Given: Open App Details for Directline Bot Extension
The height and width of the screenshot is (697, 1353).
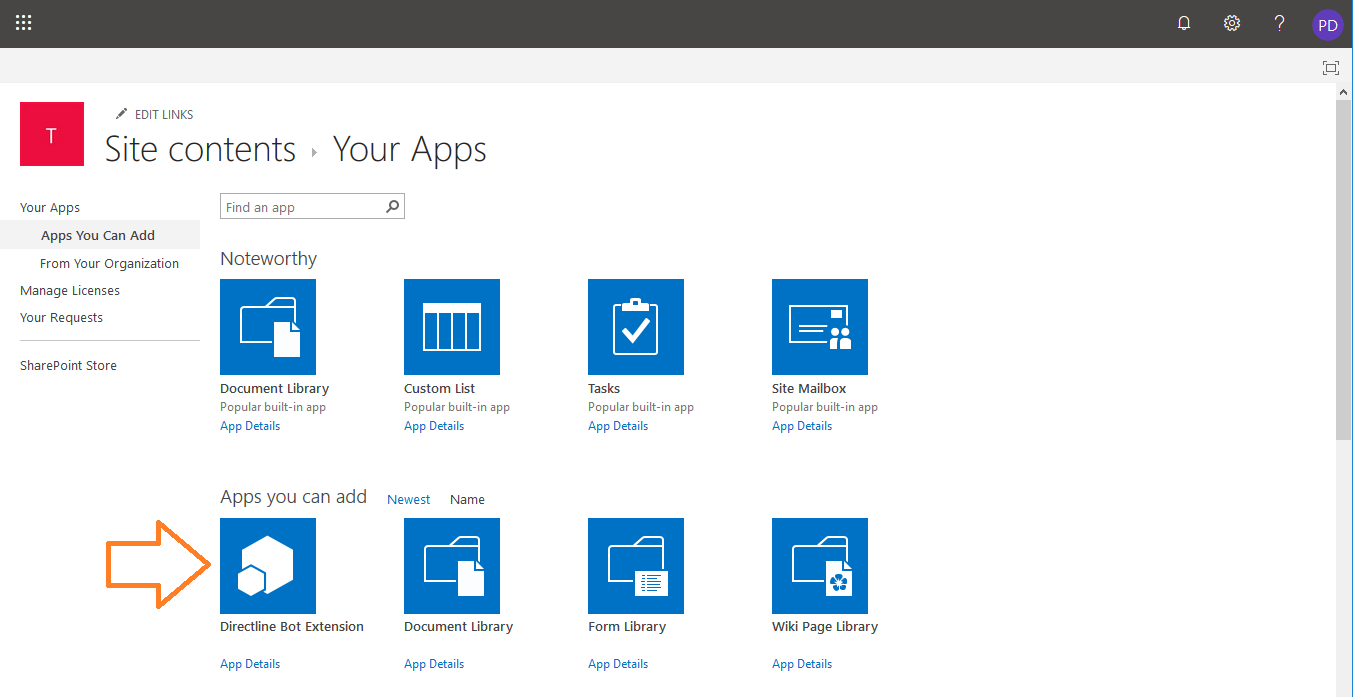Looking at the screenshot, I should [x=250, y=664].
